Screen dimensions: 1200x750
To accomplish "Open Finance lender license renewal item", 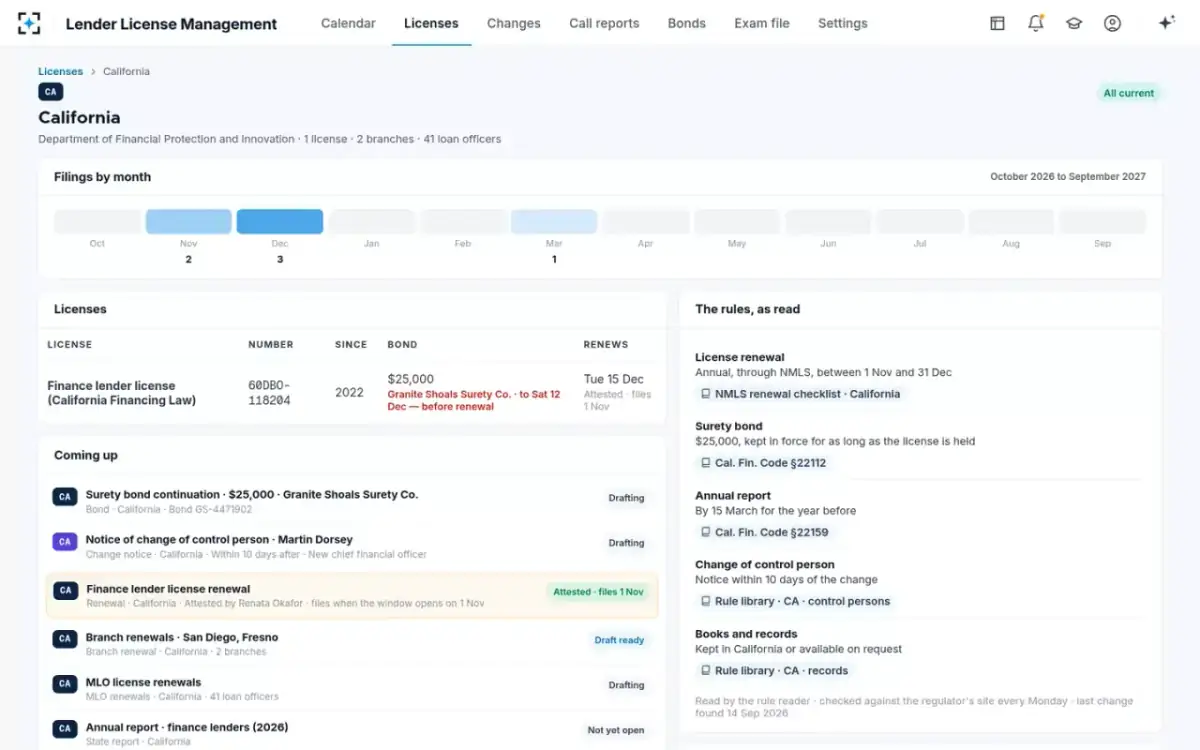I will point(352,595).
